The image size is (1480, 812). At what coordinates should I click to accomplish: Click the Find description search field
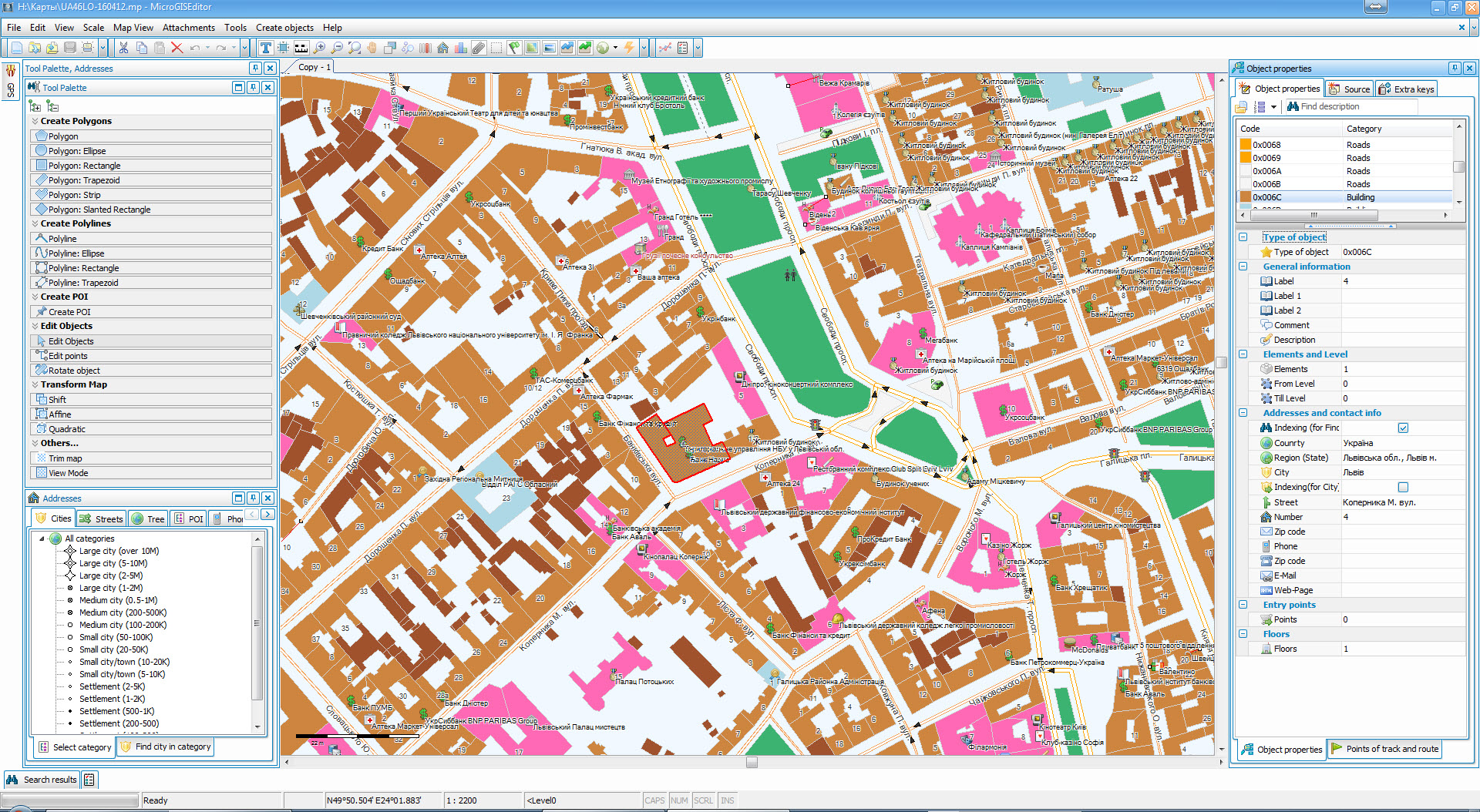1357,107
